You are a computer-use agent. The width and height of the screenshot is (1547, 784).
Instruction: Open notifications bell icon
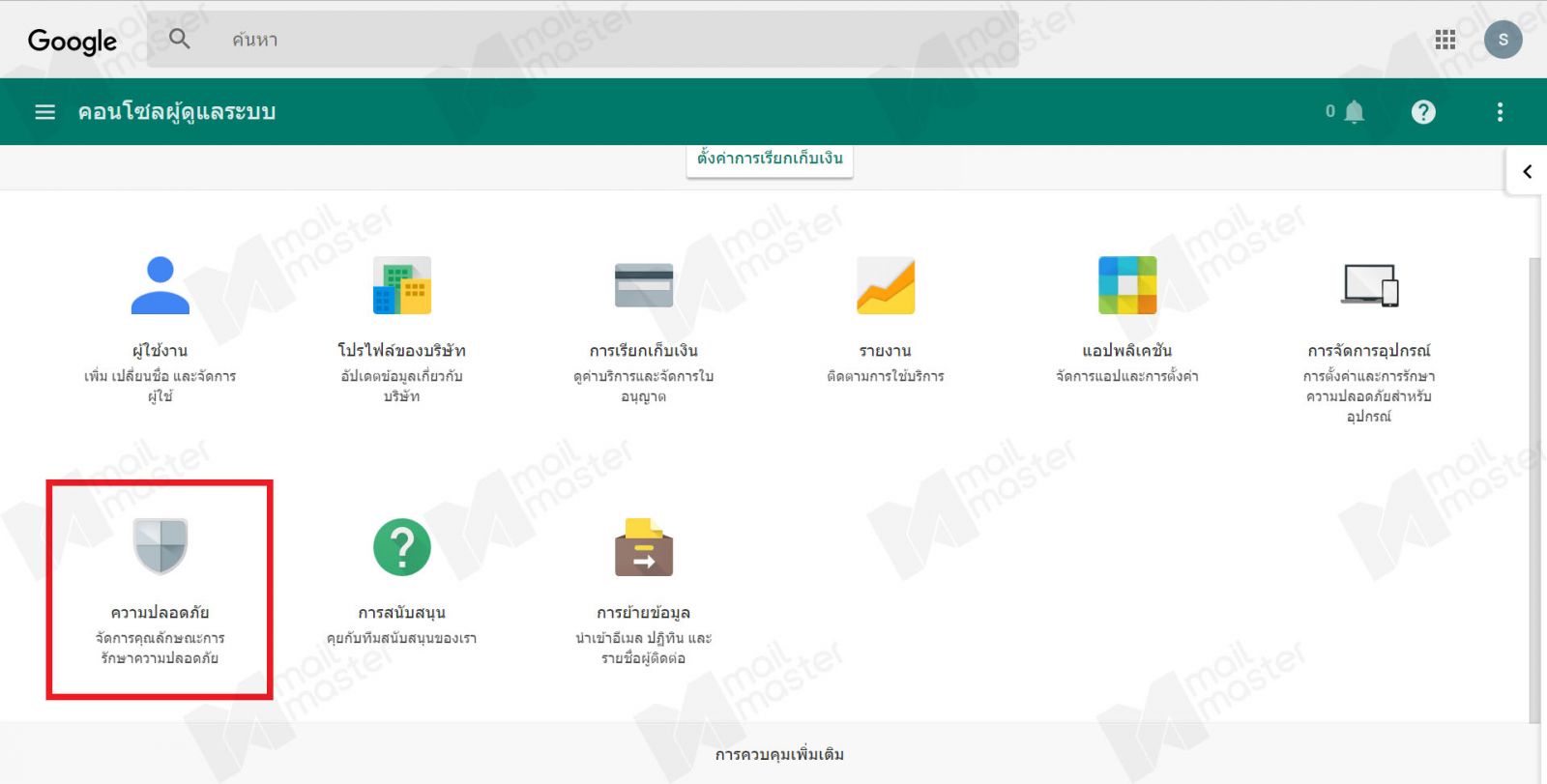(1355, 112)
